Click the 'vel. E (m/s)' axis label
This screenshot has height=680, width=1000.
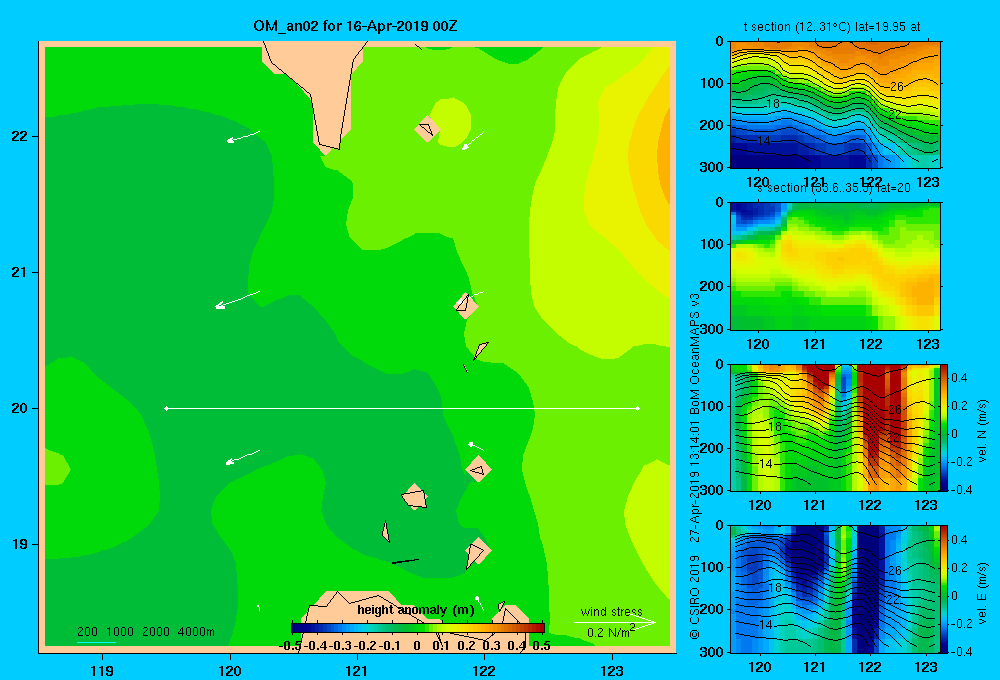coord(983,593)
